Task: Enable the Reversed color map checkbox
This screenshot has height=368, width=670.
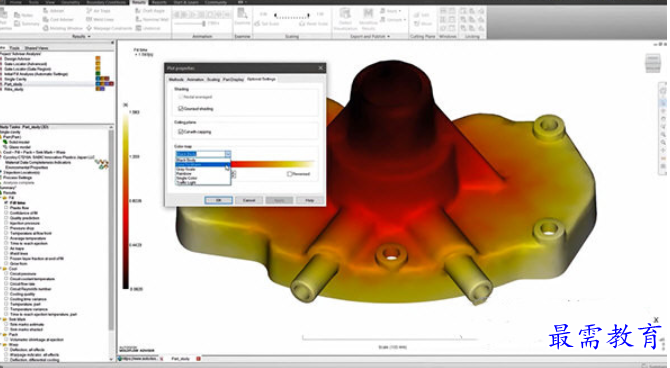Action: (290, 174)
